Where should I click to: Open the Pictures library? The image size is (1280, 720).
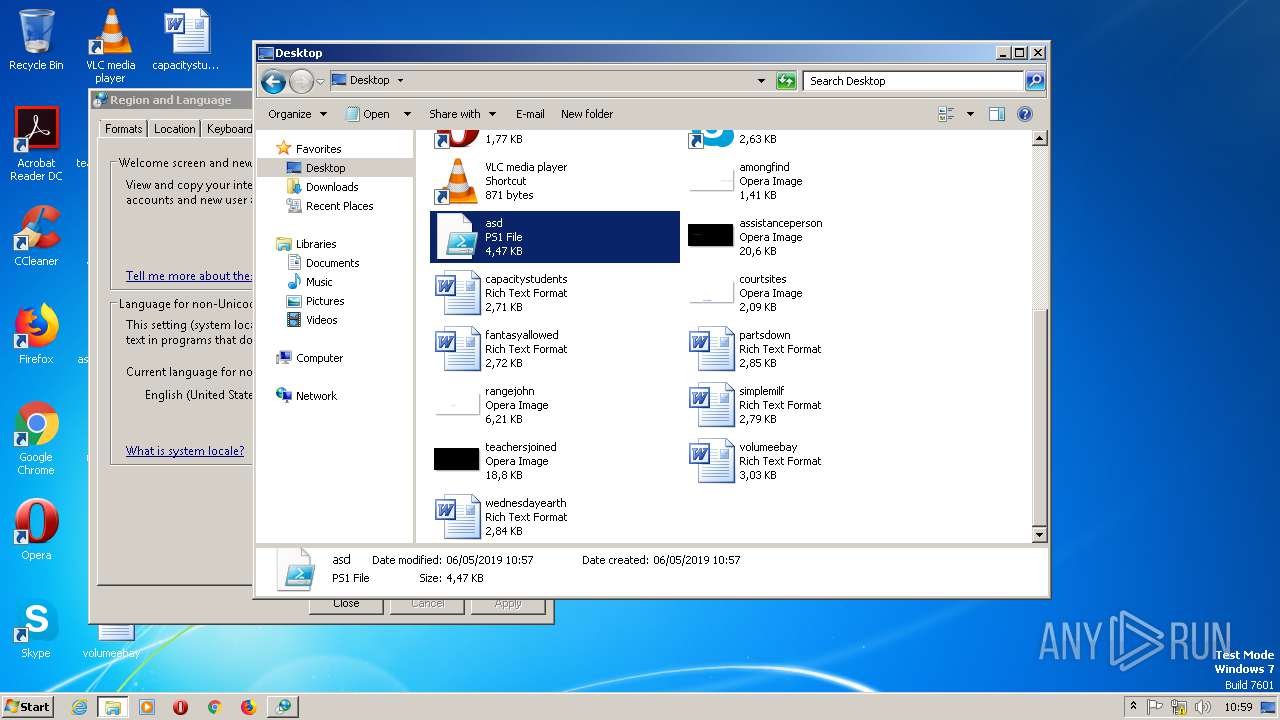325,301
